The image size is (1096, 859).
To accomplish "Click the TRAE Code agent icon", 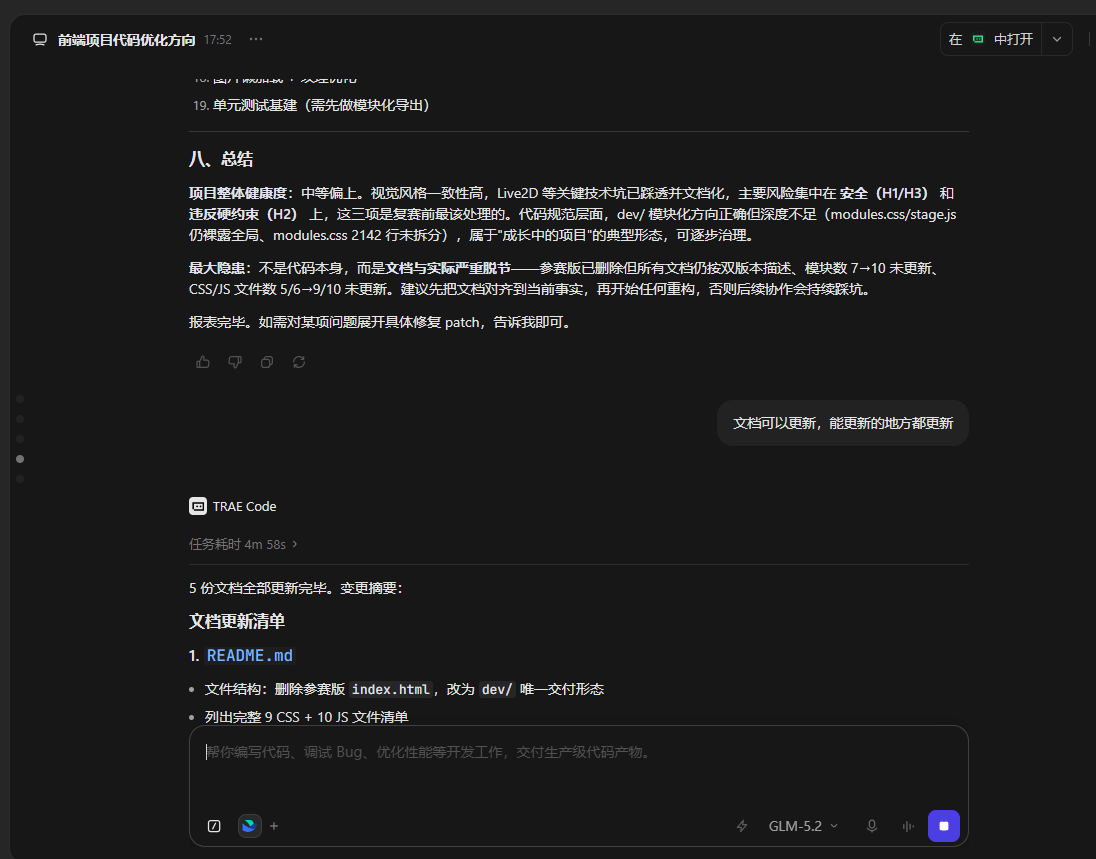I will [198, 506].
